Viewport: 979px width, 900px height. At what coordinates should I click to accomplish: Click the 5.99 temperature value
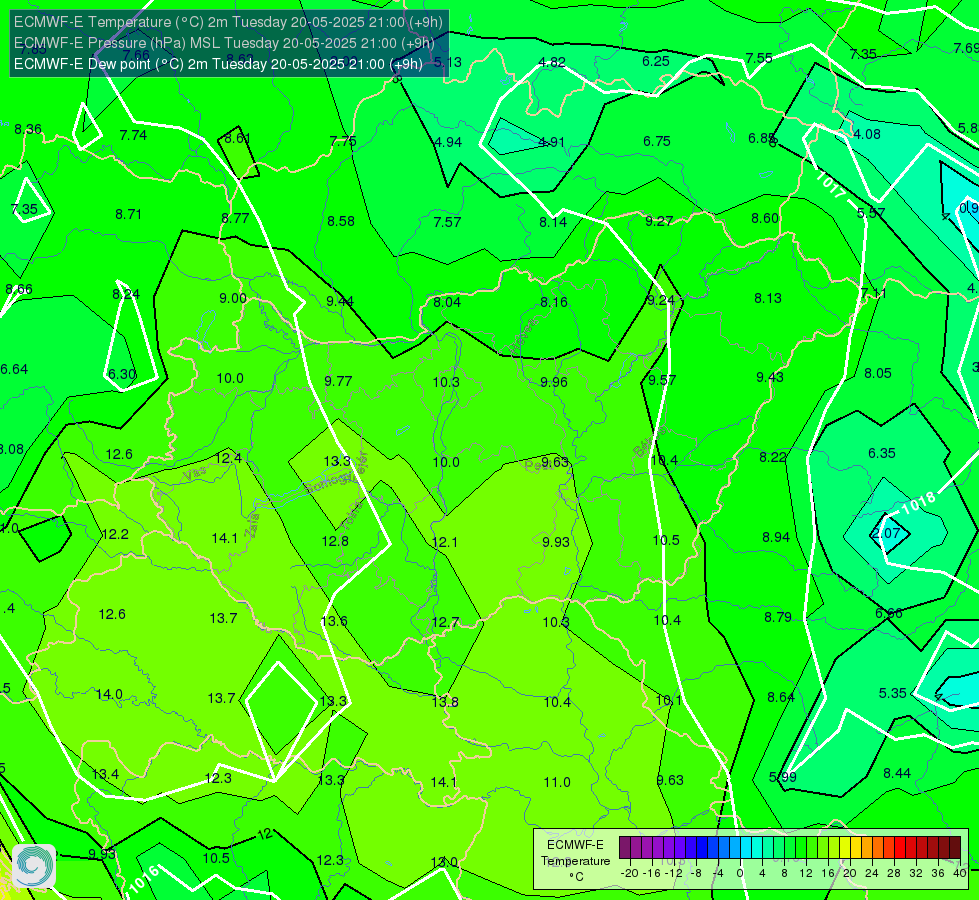[783, 777]
